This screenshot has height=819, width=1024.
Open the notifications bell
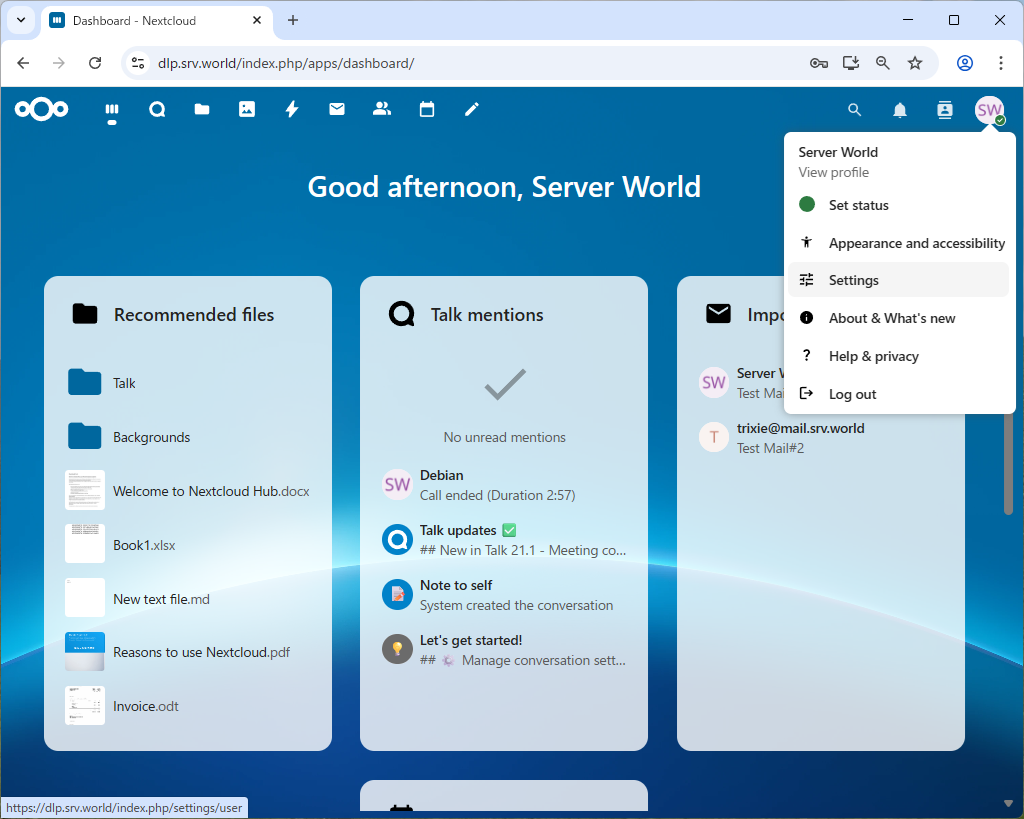[x=900, y=110]
